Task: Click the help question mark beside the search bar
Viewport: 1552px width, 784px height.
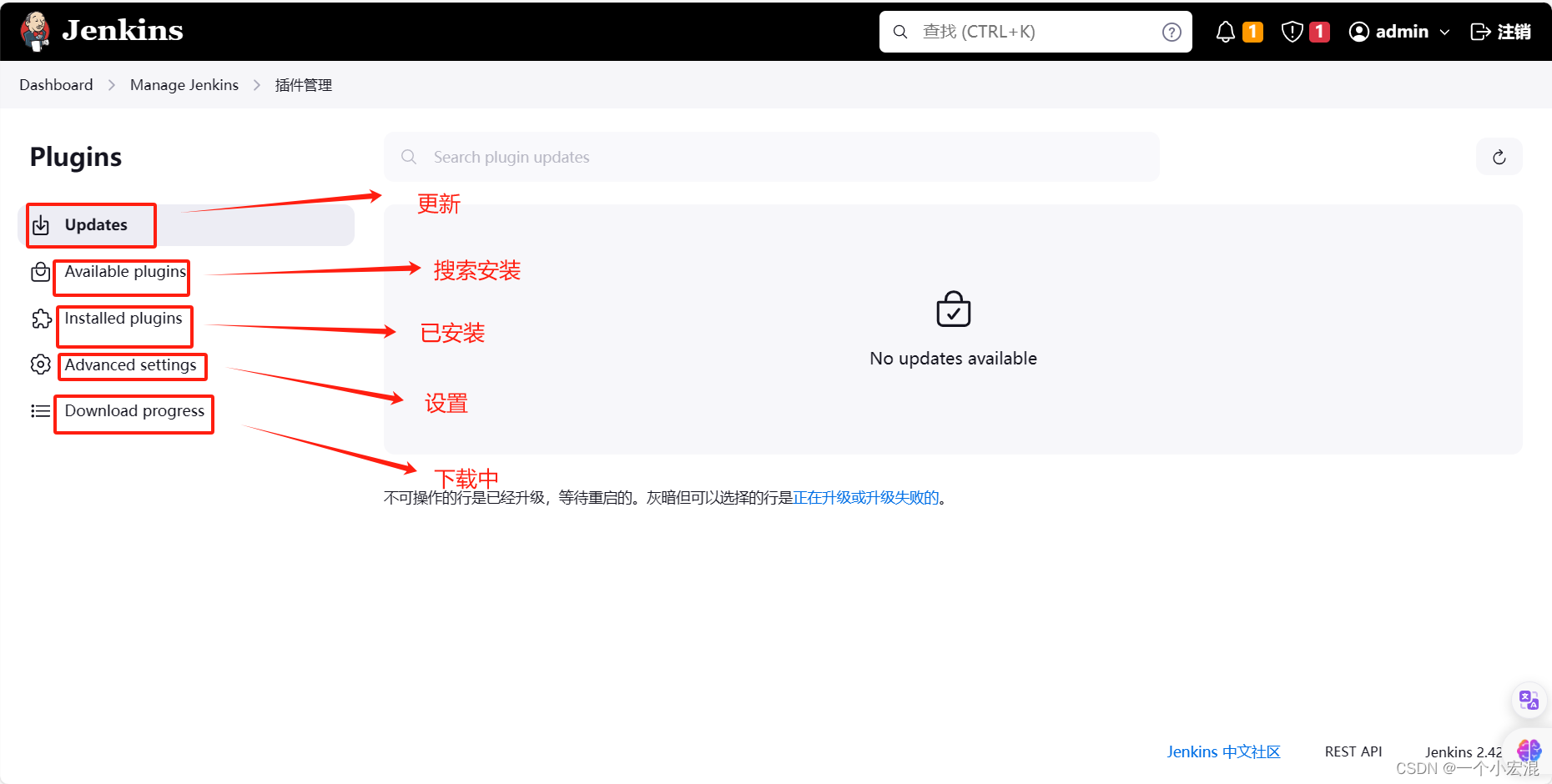Action: [1172, 31]
